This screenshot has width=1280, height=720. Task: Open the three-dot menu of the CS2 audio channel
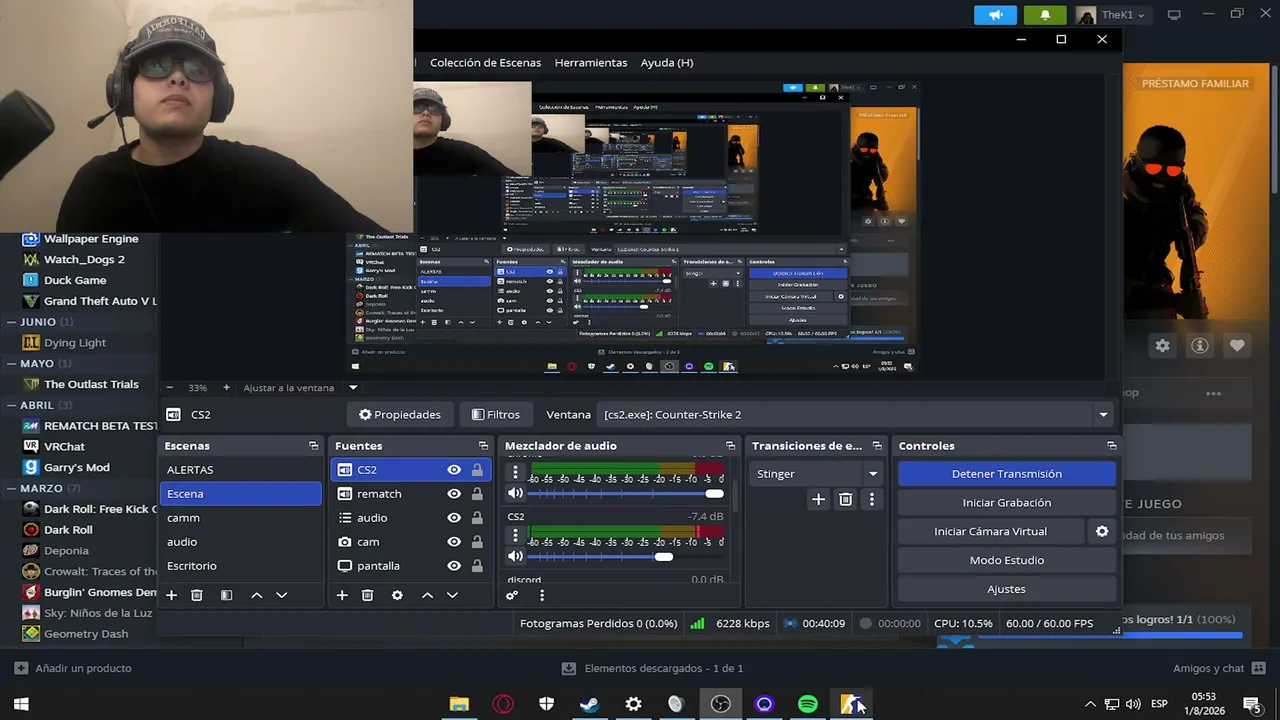click(516, 534)
